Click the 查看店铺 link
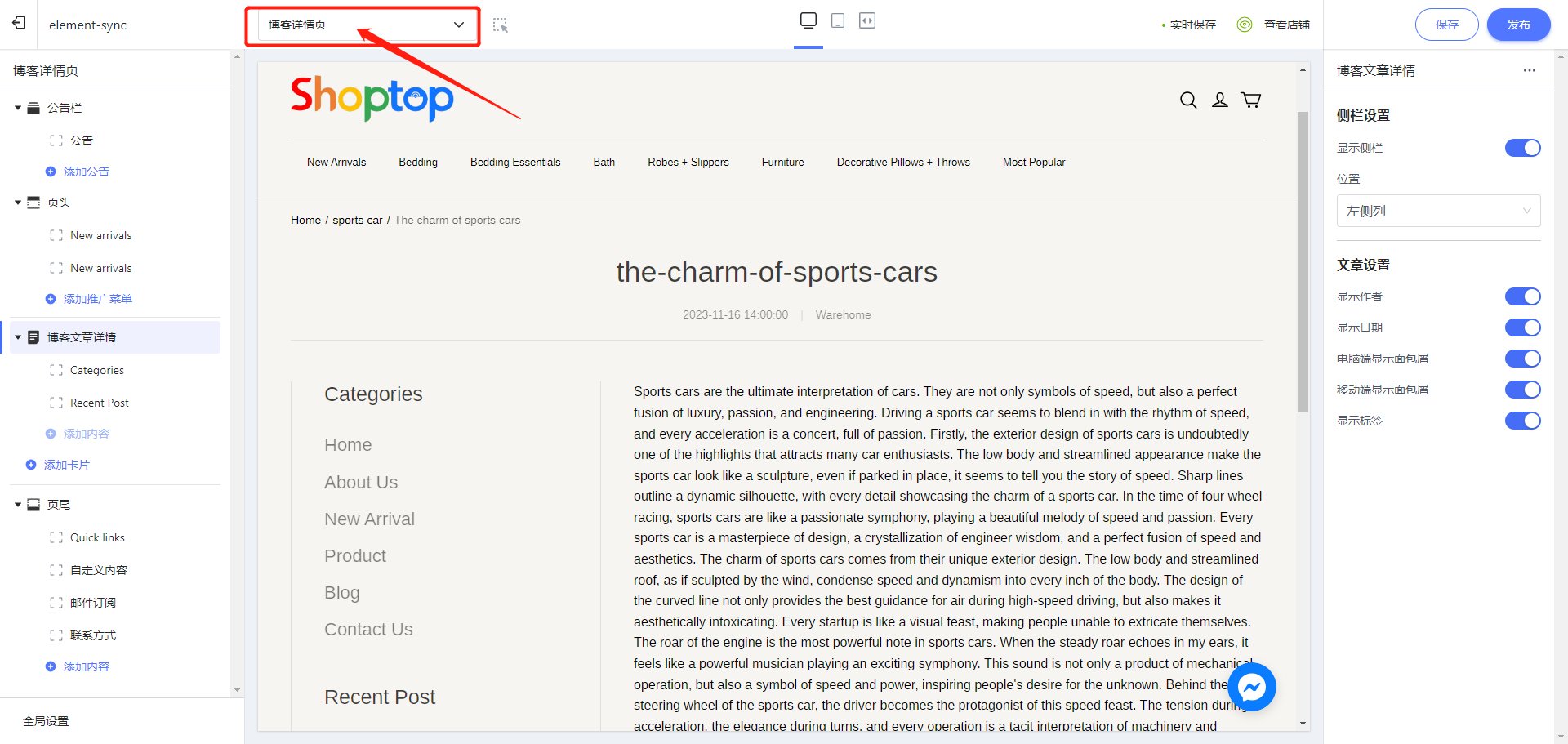 [x=1286, y=25]
